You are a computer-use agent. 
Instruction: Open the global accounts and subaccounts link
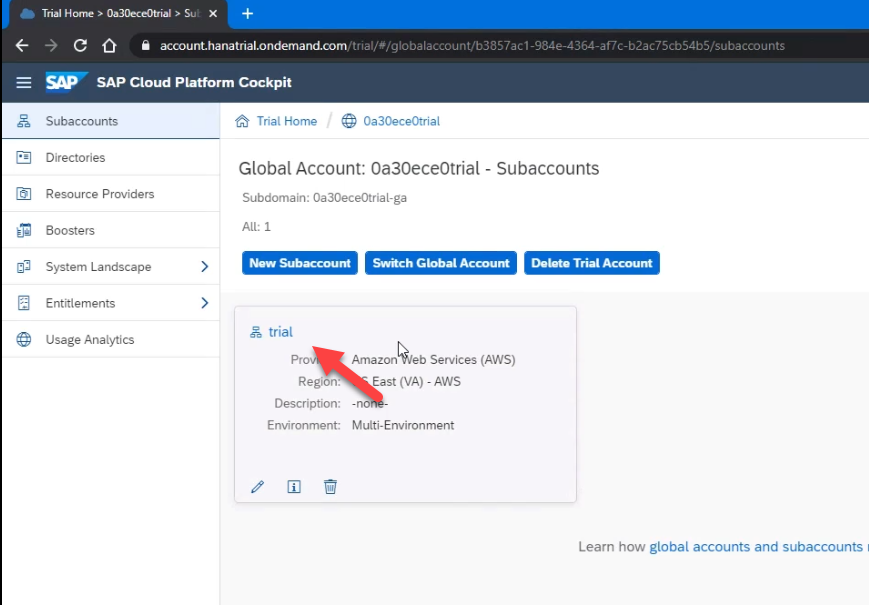pos(756,547)
